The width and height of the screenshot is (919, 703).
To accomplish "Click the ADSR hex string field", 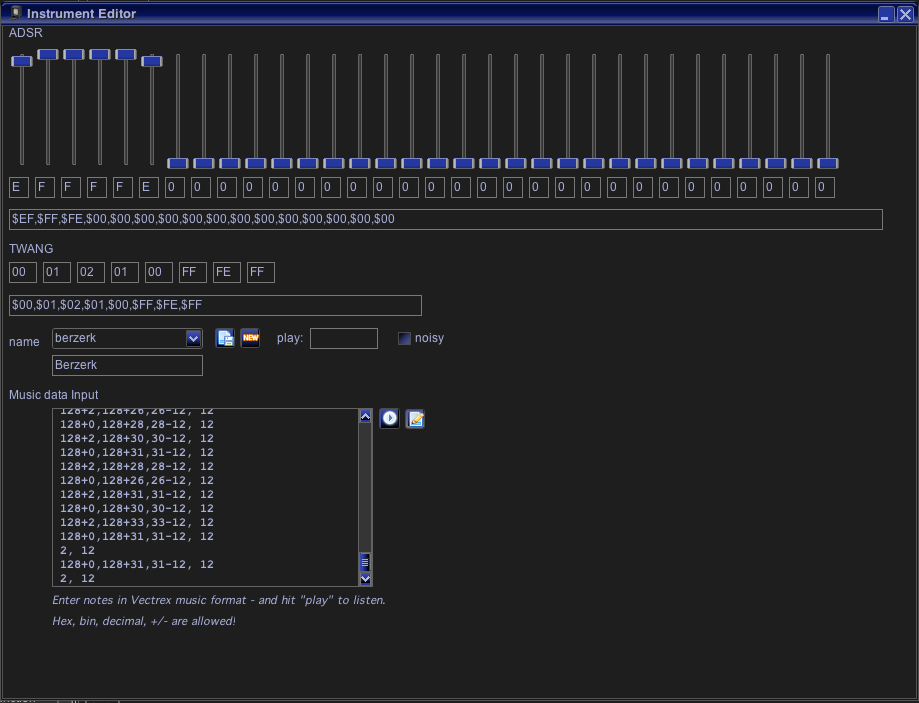I will click(x=445, y=219).
